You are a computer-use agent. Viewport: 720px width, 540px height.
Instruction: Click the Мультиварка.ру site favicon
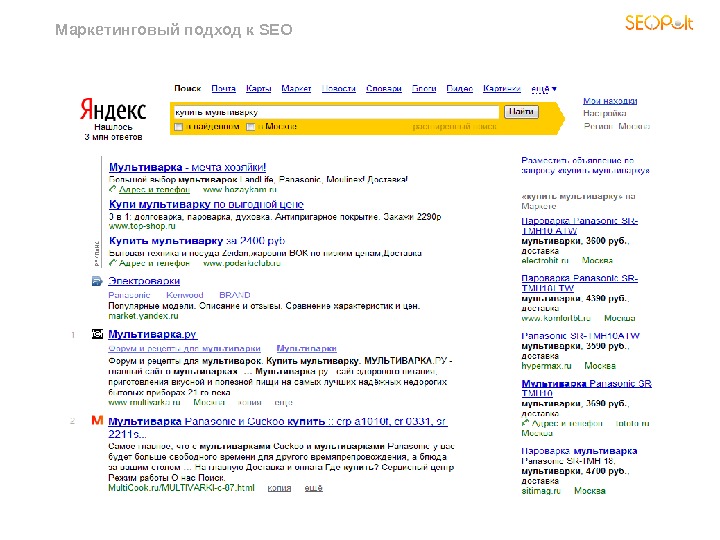[x=97, y=334]
